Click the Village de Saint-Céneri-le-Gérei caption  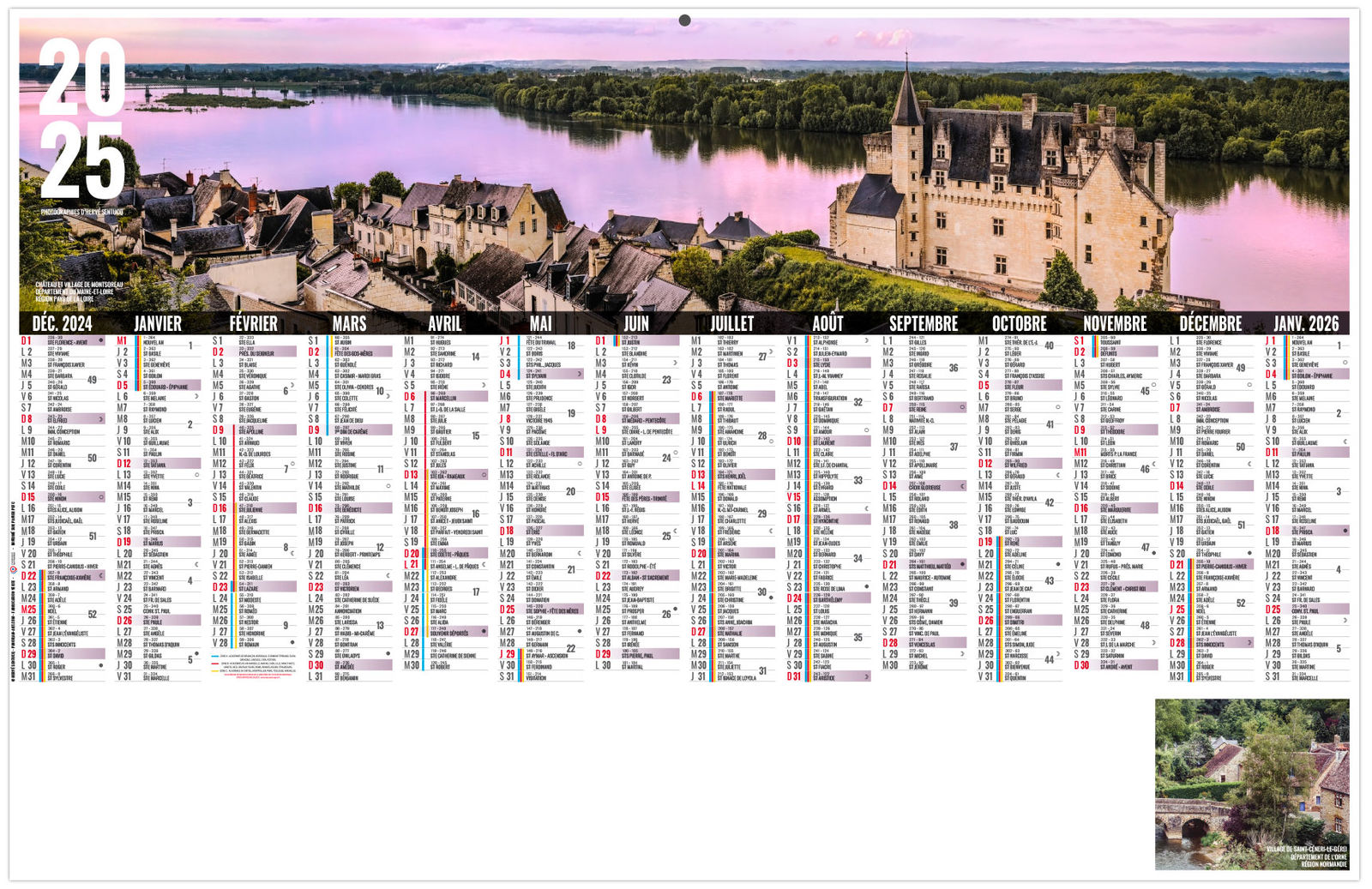point(1306,856)
